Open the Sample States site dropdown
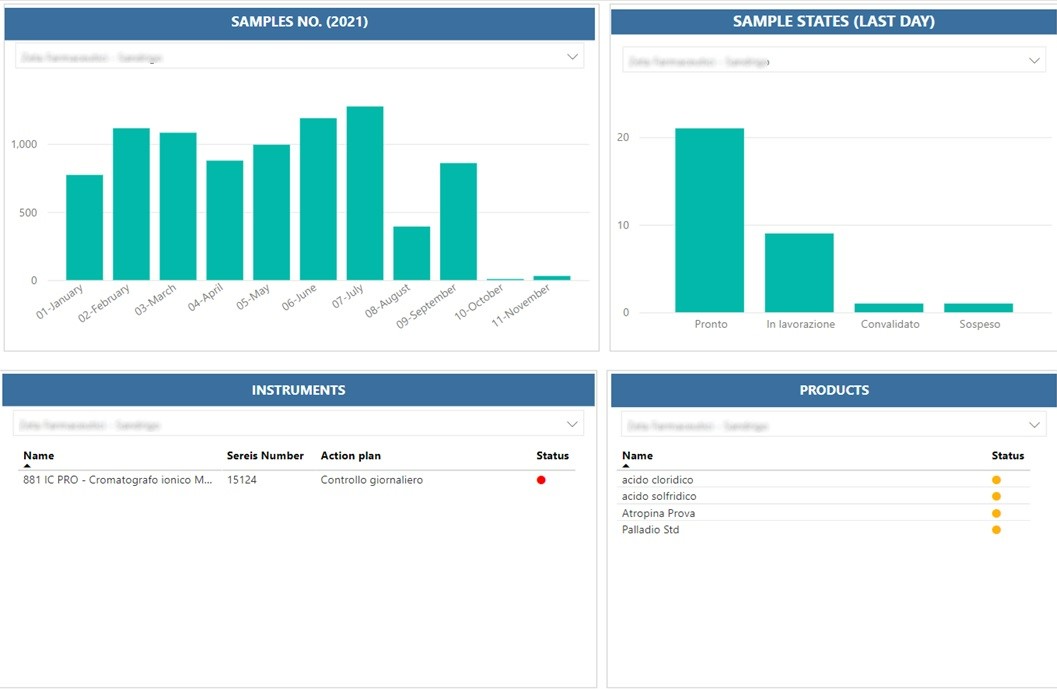 1035,61
